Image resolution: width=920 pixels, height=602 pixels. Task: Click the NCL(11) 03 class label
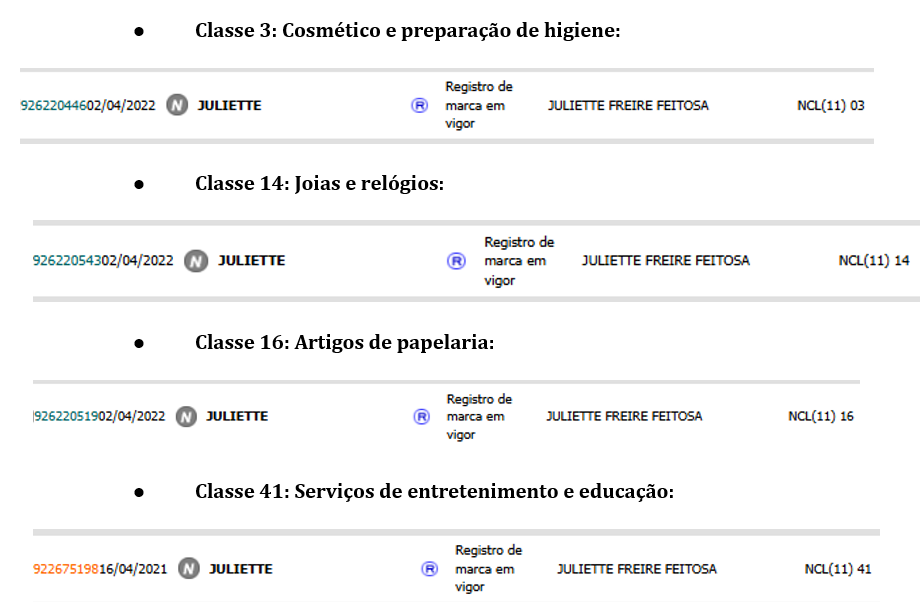pos(830,105)
